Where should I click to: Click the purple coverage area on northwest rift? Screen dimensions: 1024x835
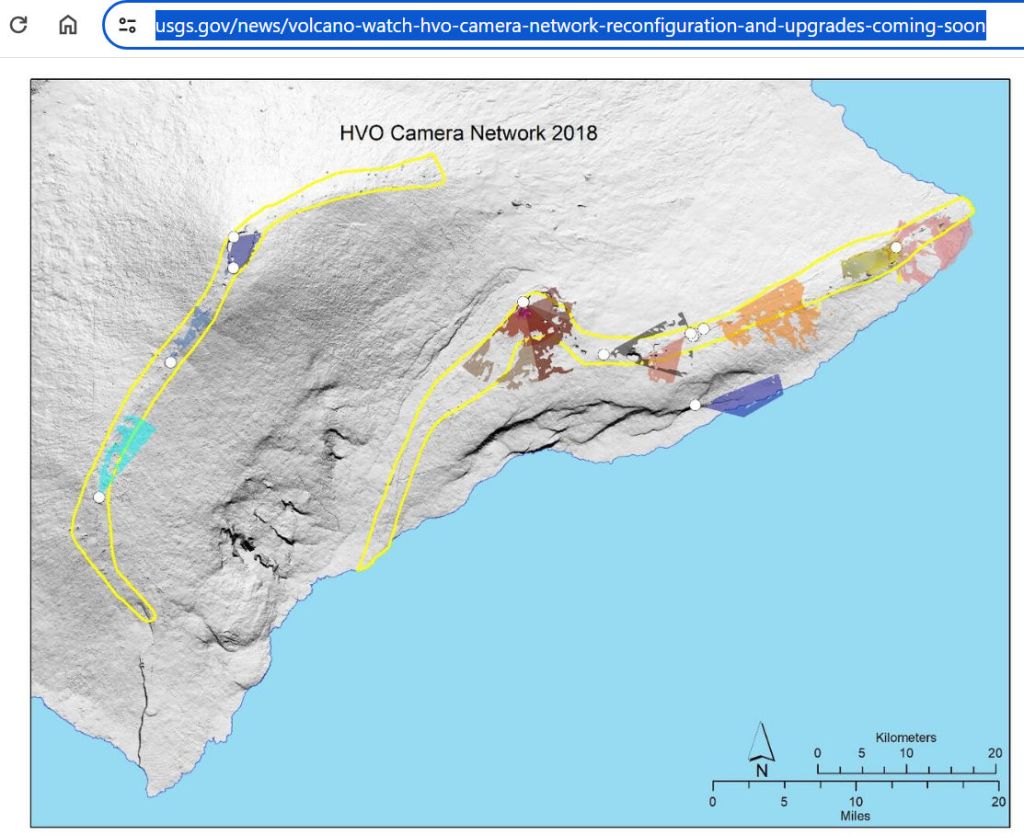245,248
